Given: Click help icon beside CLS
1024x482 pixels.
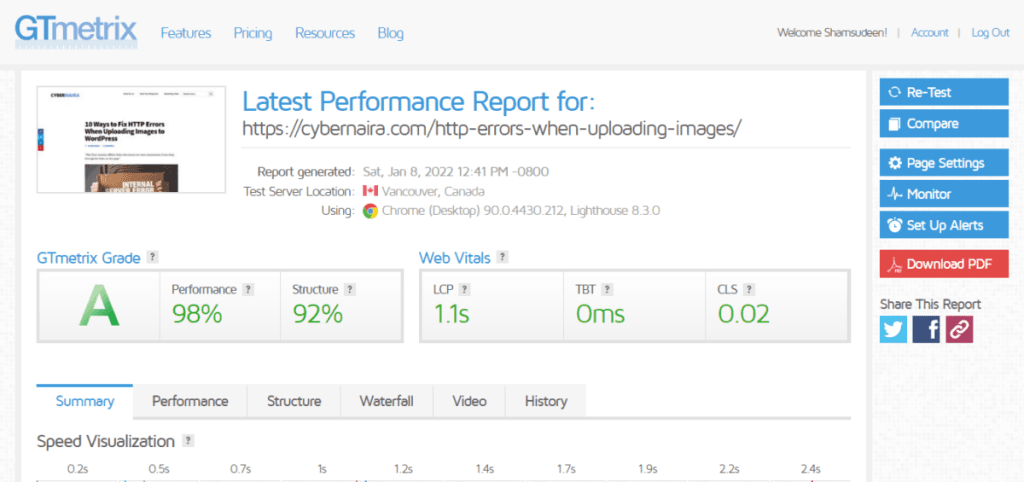Looking at the screenshot, I should click(x=749, y=289).
